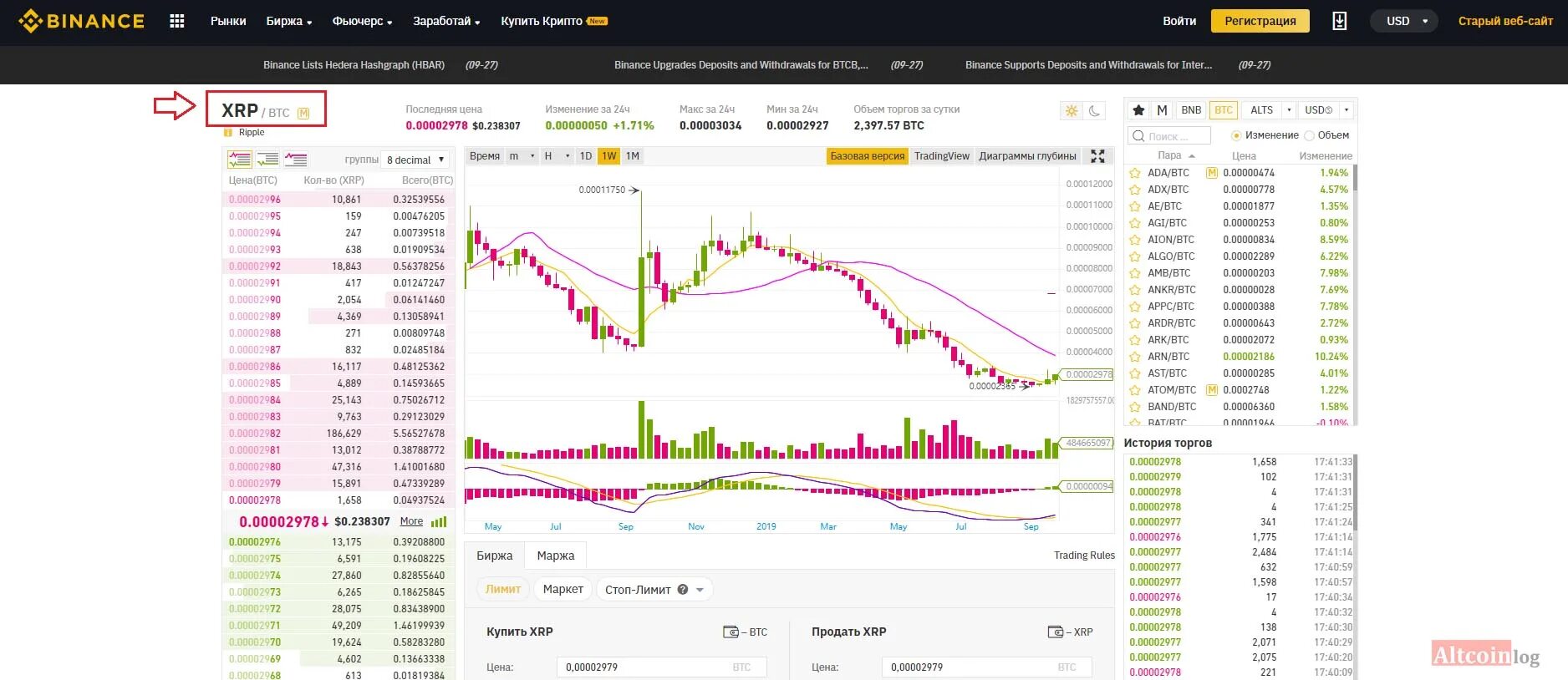Screen dimensions: 1568x680
Task: Open the Hedera Hashgraph listing announcement
Action: pos(354,65)
